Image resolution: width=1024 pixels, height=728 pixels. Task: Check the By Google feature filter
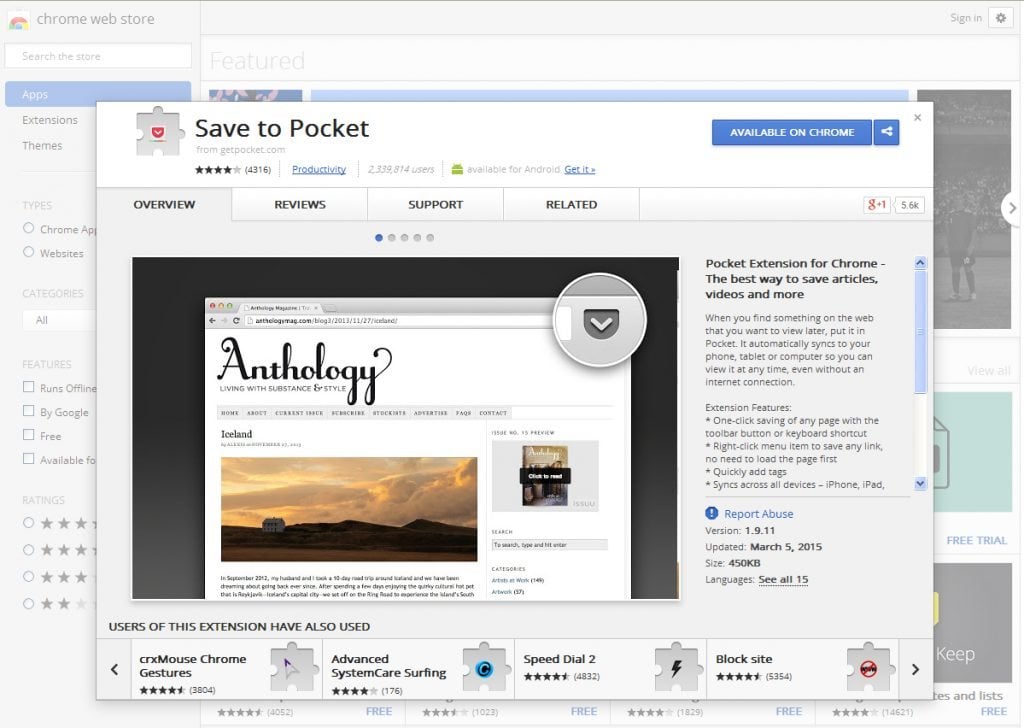click(29, 411)
